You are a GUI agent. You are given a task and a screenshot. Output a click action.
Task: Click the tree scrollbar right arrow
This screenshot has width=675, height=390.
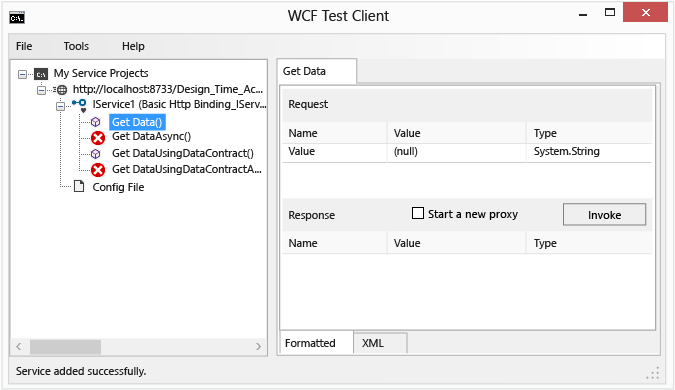258,347
